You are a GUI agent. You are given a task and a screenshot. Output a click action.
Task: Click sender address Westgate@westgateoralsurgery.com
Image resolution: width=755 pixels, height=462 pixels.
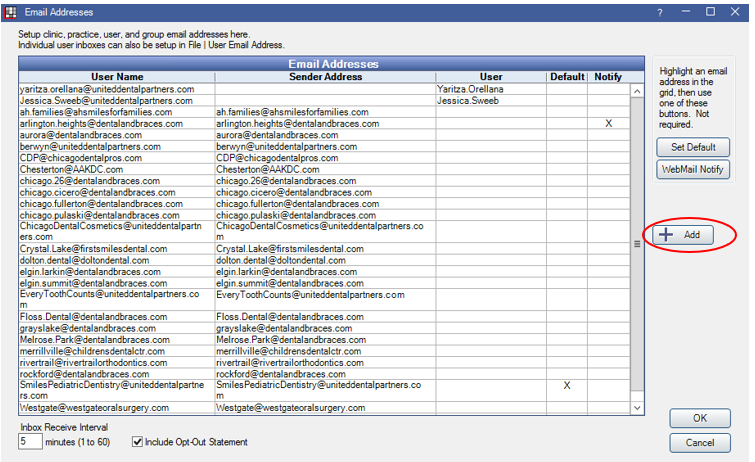click(x=291, y=408)
